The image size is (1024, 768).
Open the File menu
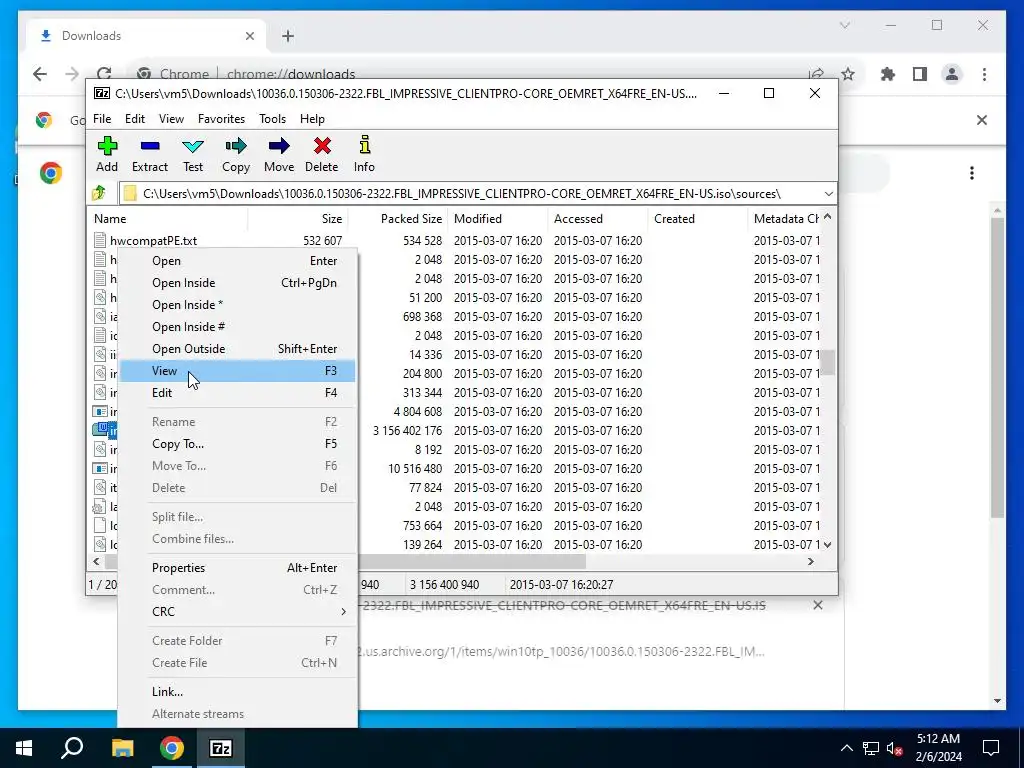(x=102, y=119)
